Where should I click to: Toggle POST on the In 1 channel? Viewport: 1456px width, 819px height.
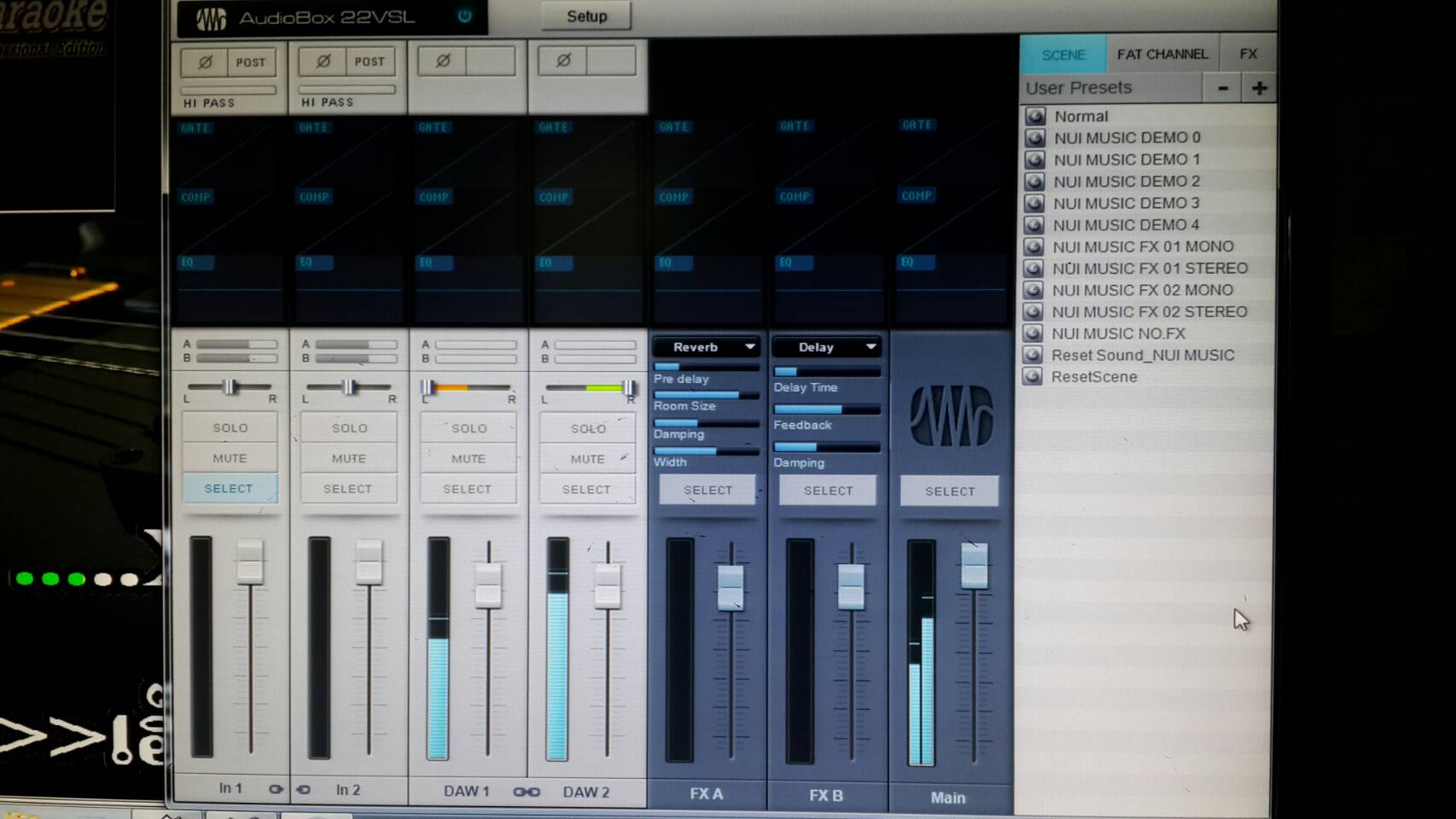[251, 62]
